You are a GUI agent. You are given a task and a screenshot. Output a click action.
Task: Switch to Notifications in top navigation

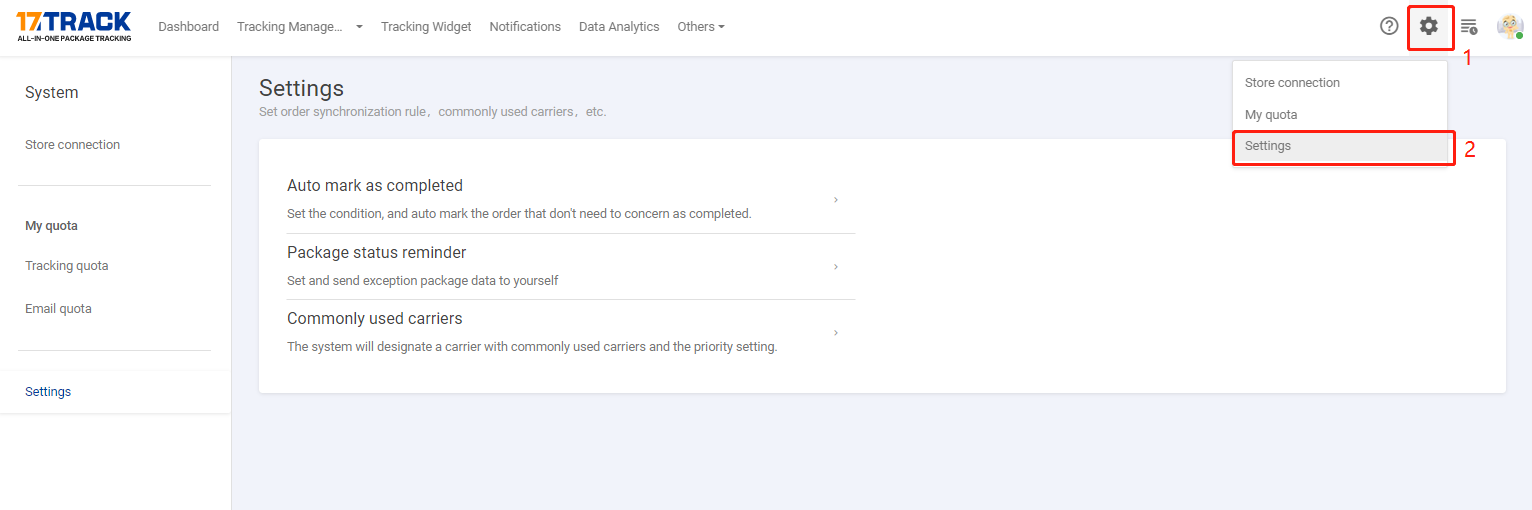pyautogui.click(x=525, y=27)
